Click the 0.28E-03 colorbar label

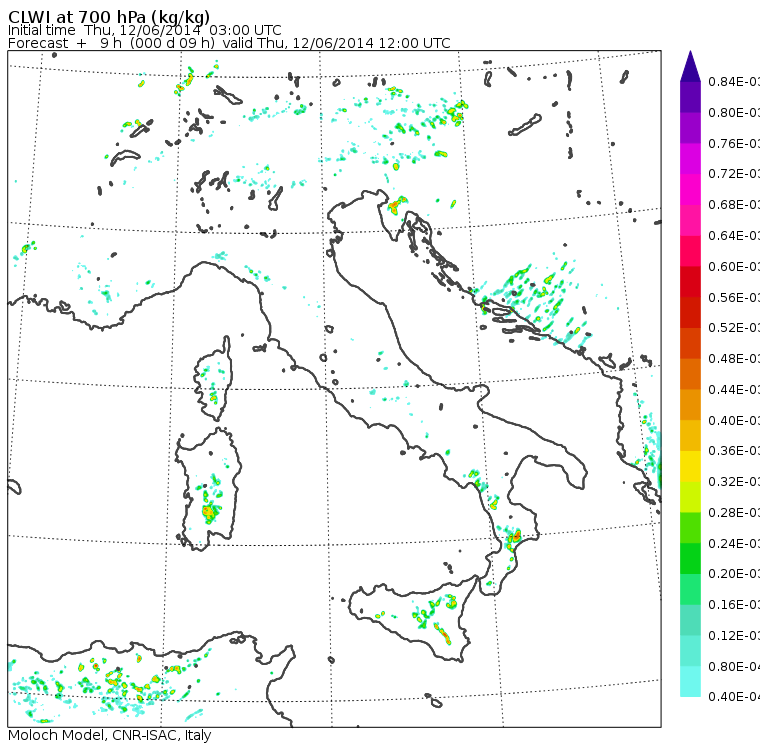pyautogui.click(x=733, y=512)
